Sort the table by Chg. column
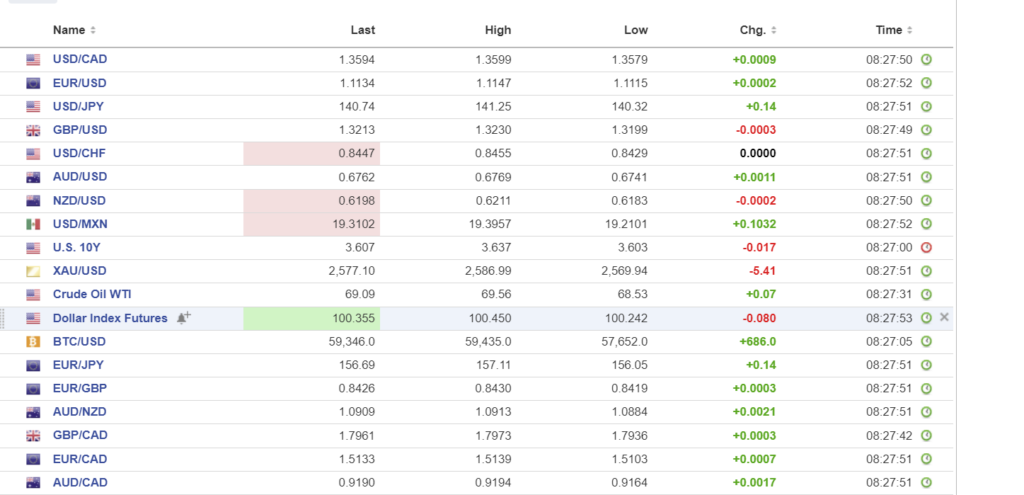 click(758, 31)
